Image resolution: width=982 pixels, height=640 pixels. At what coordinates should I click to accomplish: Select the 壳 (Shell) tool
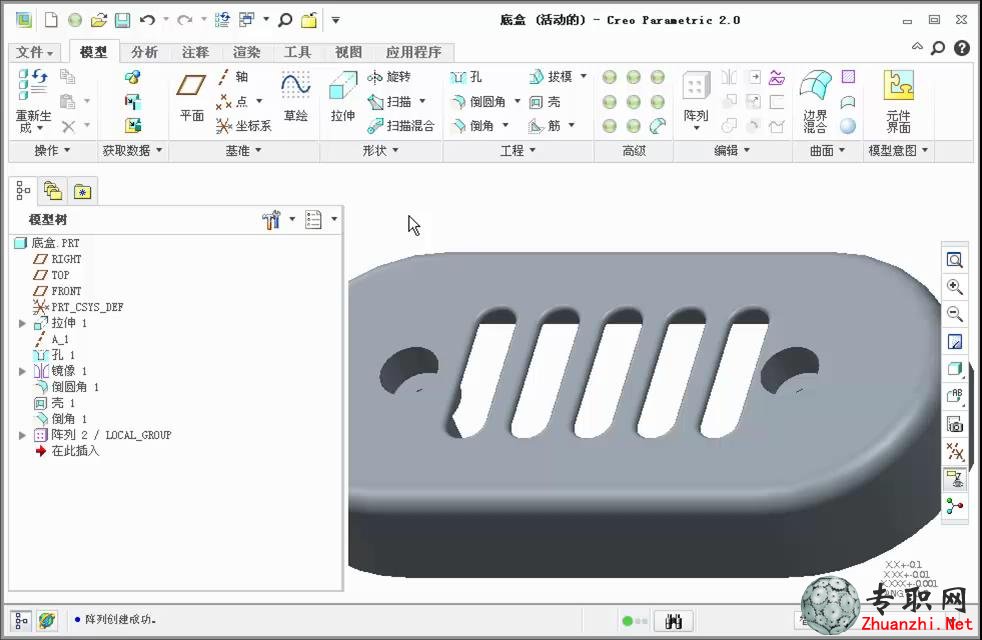[x=545, y=101]
